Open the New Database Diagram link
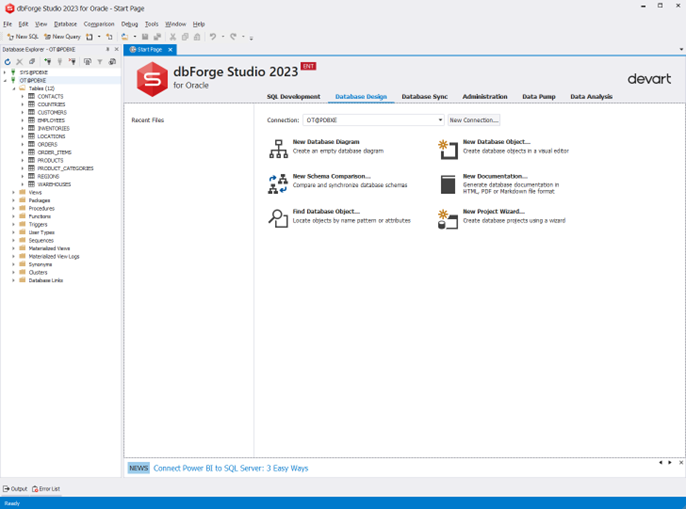This screenshot has height=509, width=686. tap(326, 142)
